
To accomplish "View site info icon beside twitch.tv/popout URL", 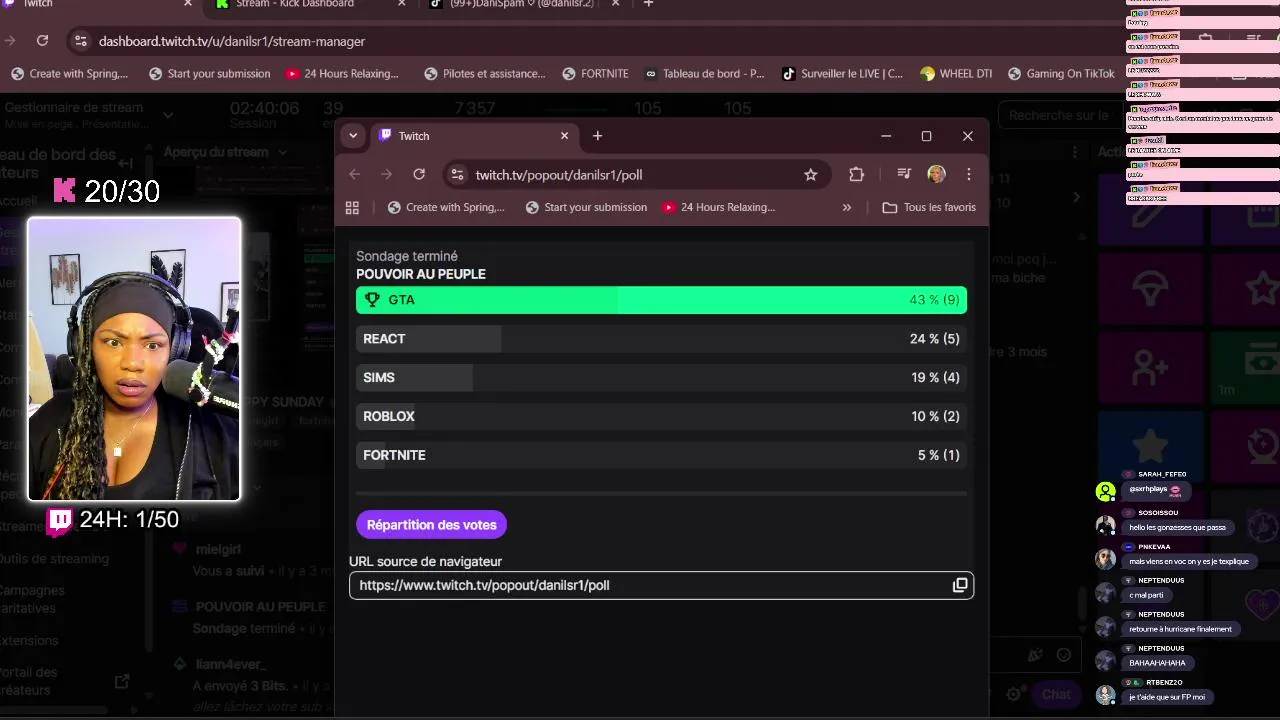I will (457, 174).
